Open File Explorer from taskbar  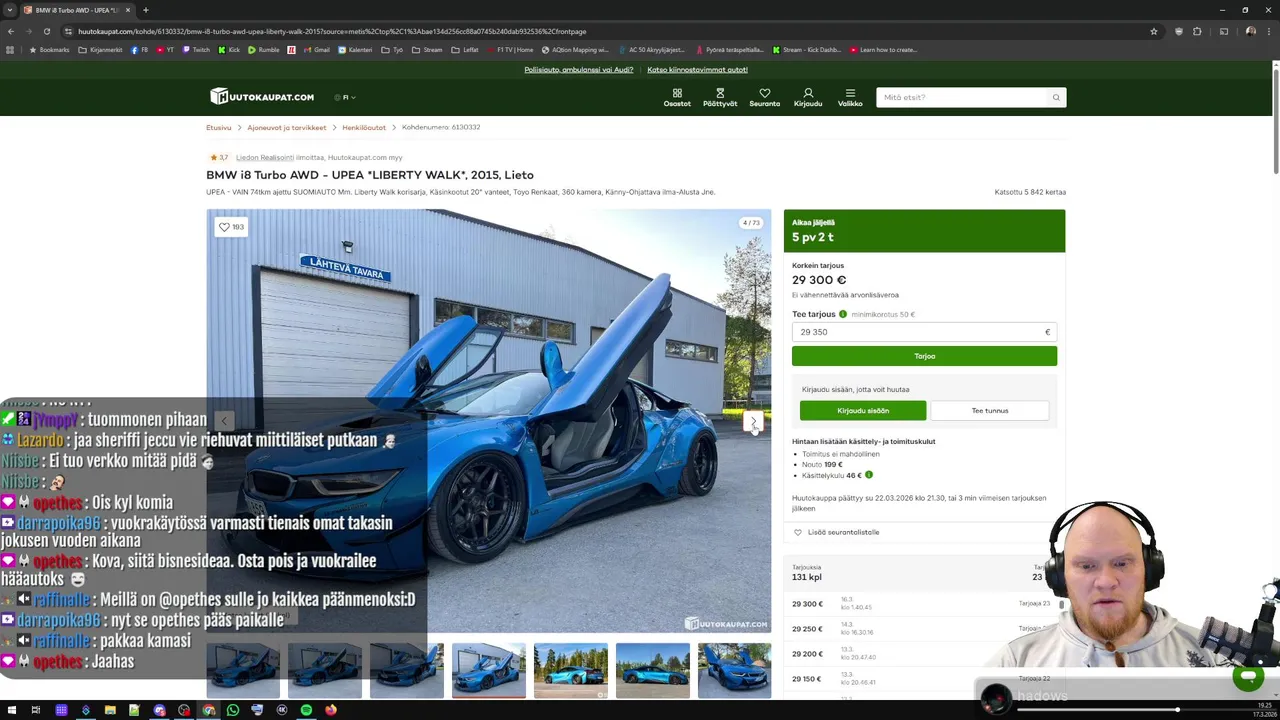click(x=110, y=710)
